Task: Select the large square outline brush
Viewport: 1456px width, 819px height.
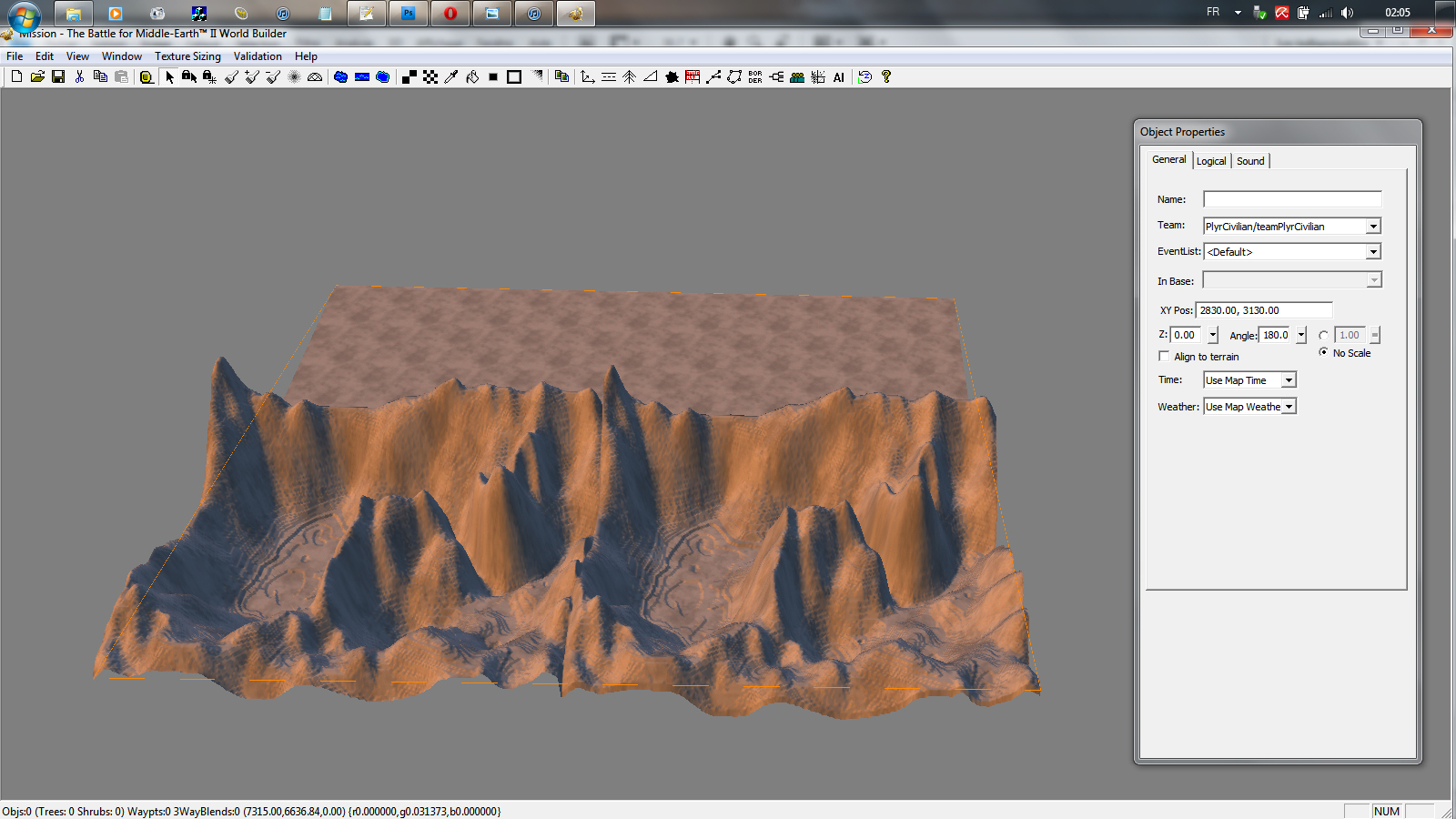Action: click(x=514, y=77)
